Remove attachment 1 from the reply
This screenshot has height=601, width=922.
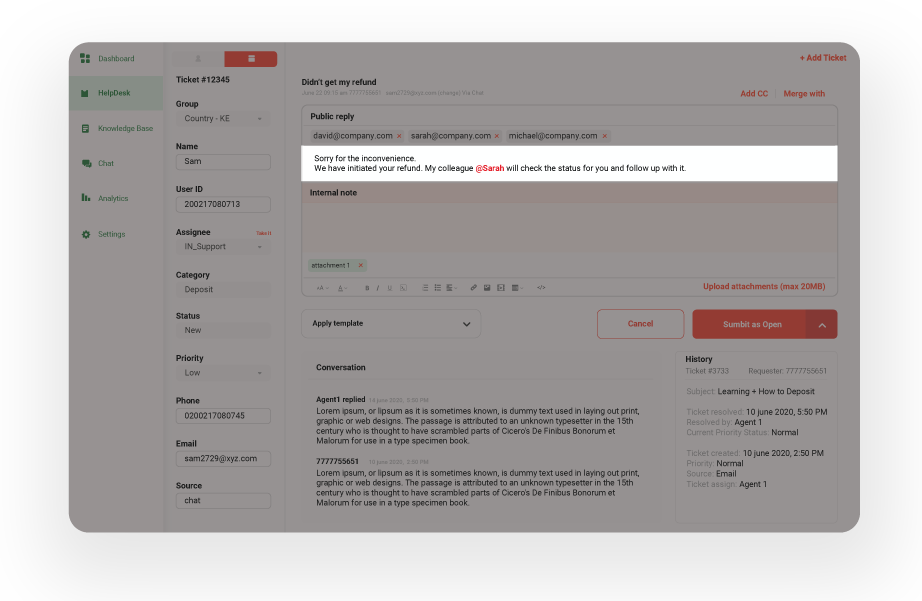pyautogui.click(x=361, y=266)
